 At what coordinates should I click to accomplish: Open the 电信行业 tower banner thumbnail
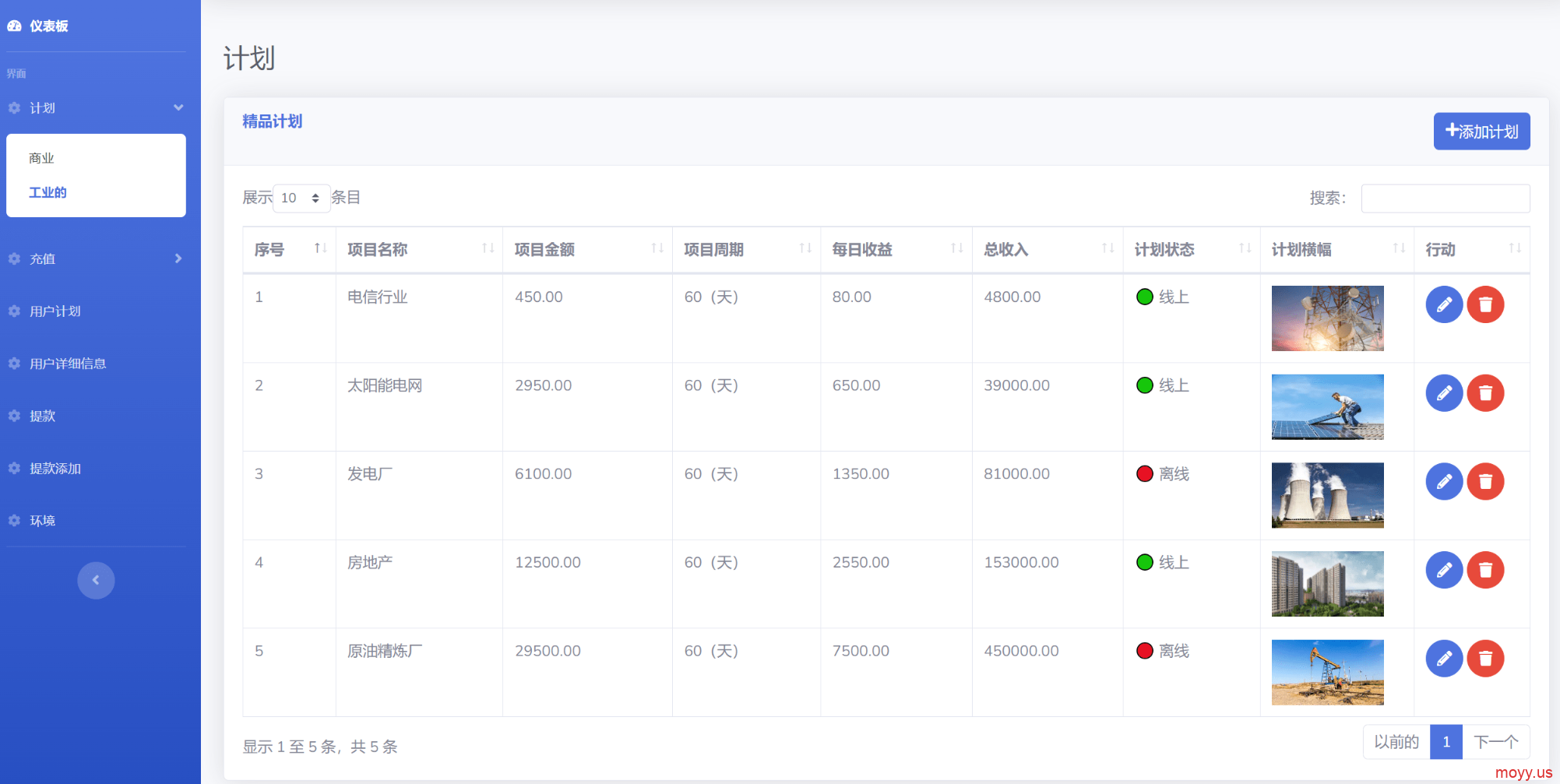1328,318
